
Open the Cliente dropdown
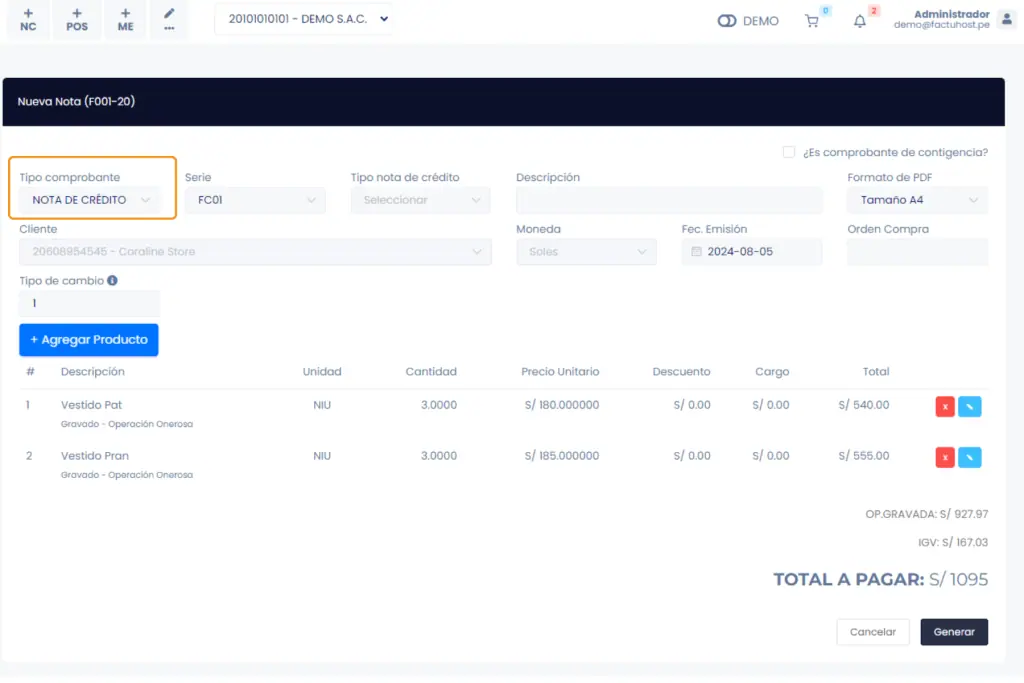[x=255, y=251]
